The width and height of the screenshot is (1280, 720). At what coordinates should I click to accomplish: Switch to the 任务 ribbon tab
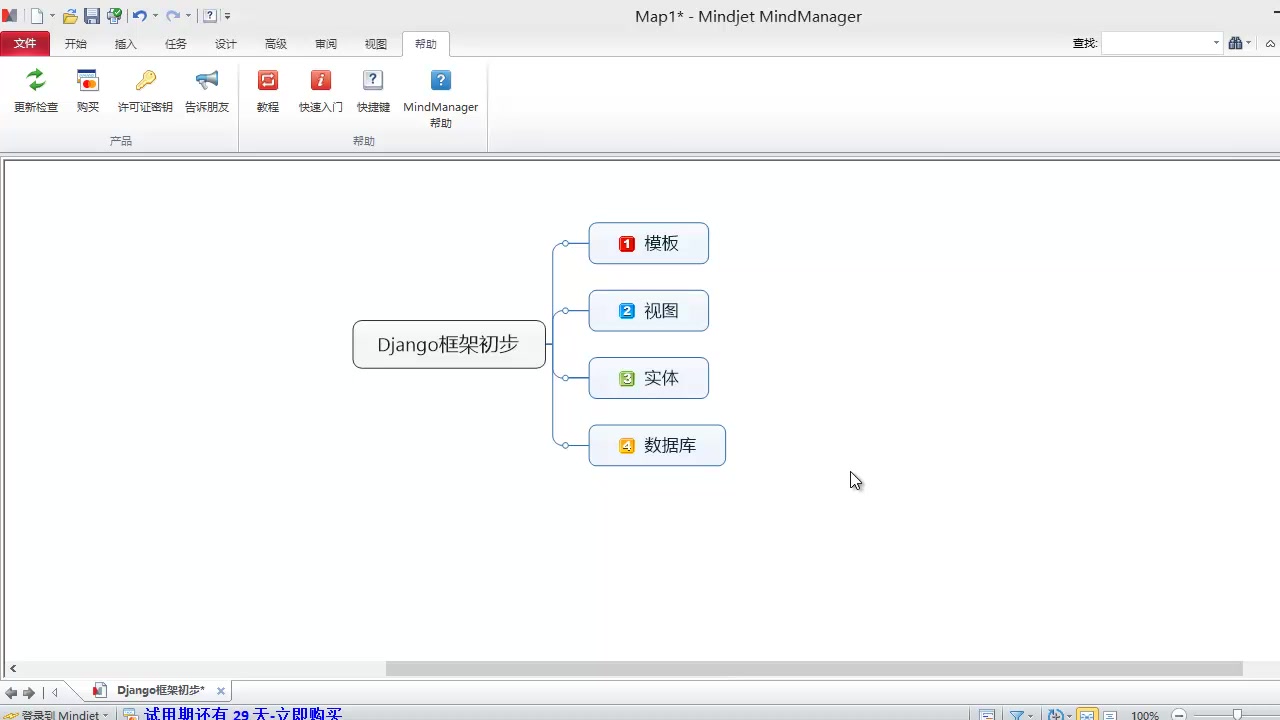tap(176, 44)
